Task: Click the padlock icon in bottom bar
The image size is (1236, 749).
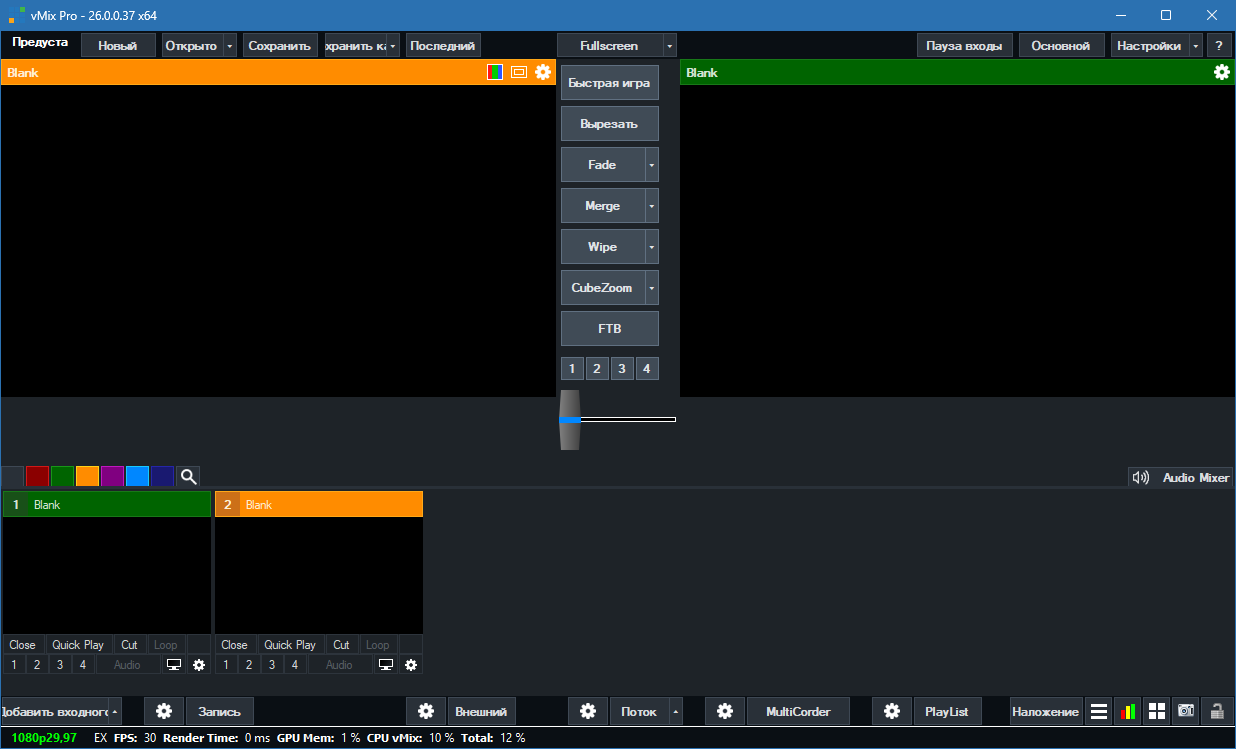Action: pyautogui.click(x=1217, y=711)
